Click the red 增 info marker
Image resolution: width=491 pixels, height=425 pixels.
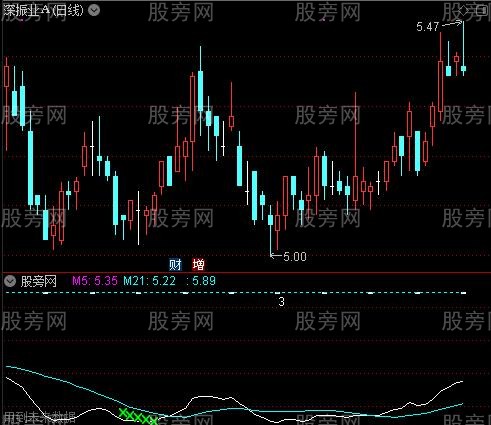[198, 265]
